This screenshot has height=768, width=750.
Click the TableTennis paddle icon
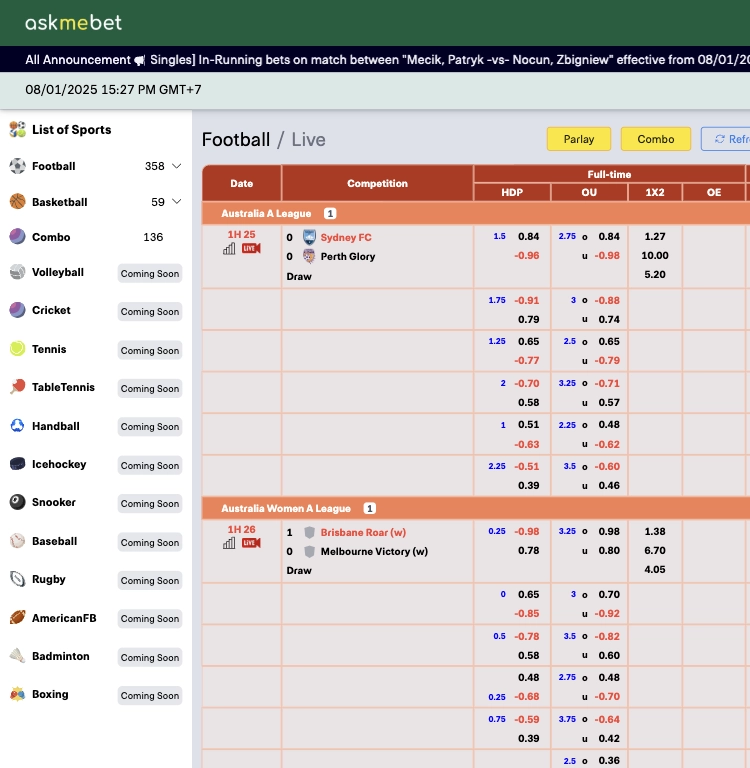coord(18,387)
